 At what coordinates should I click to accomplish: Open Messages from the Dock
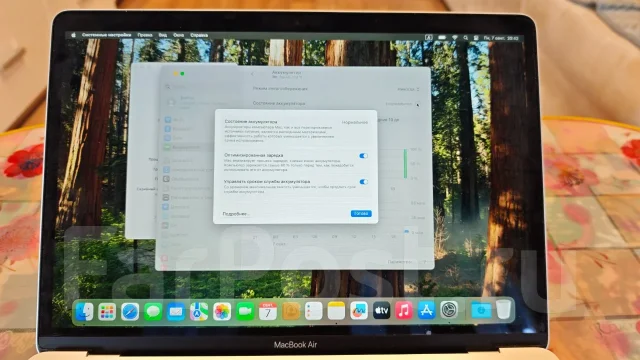coord(153,312)
